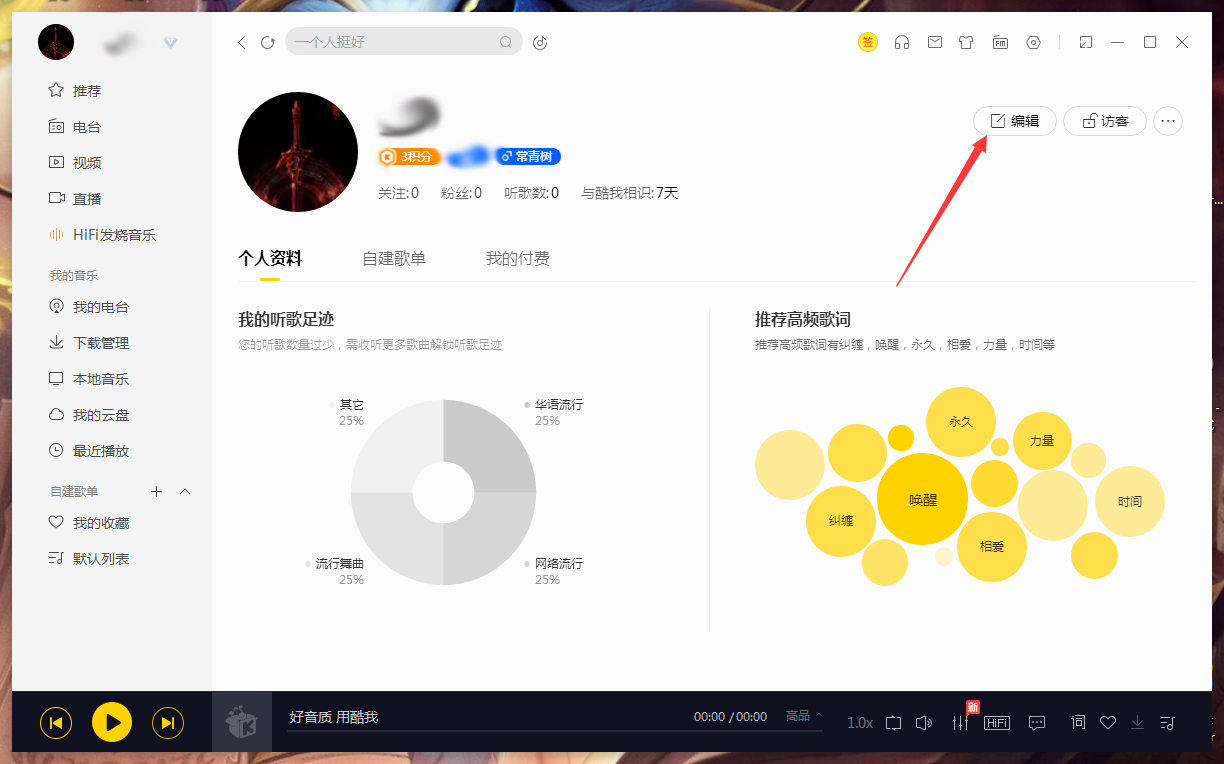Open the 访客 visitors page
The width and height of the screenshot is (1224, 764).
[x=1104, y=120]
